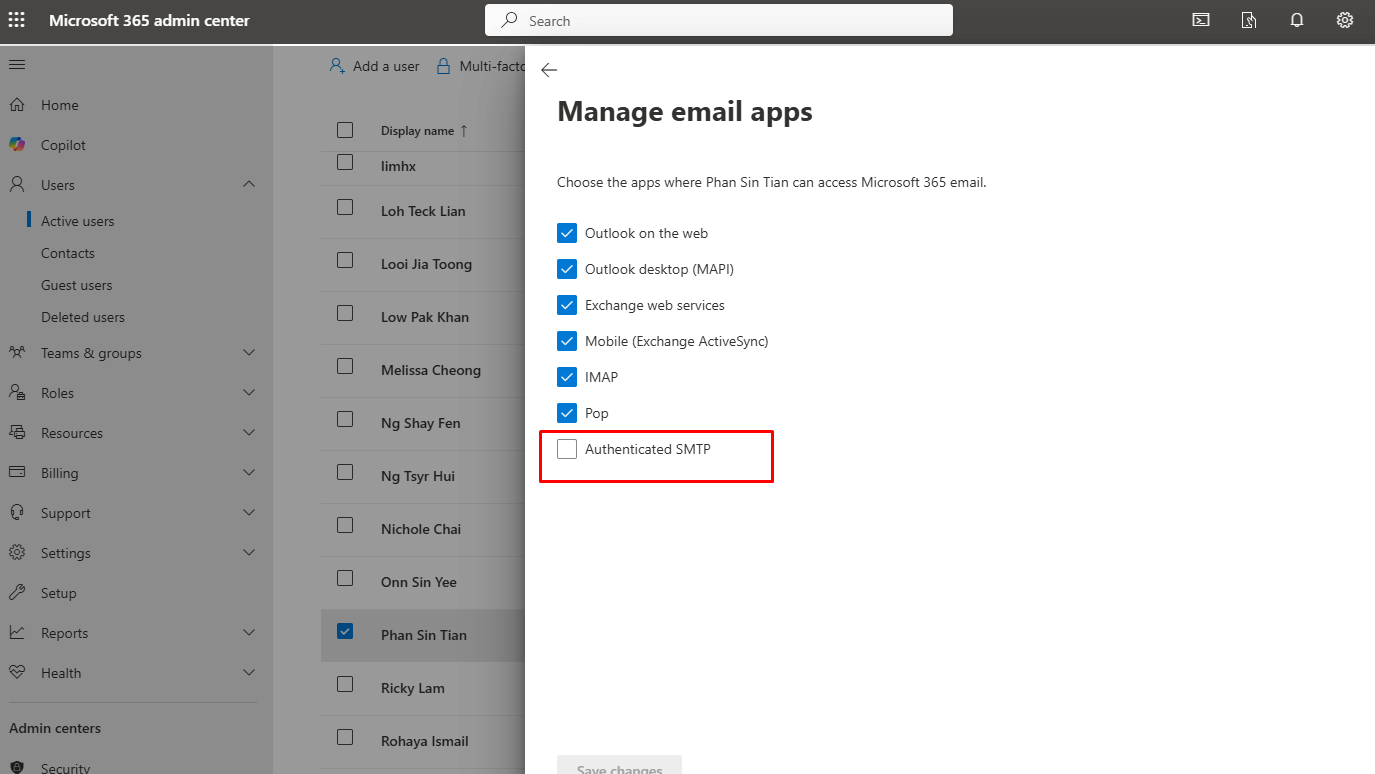1375x774 pixels.
Task: Click the Setup wrench icon
Action: (17, 593)
